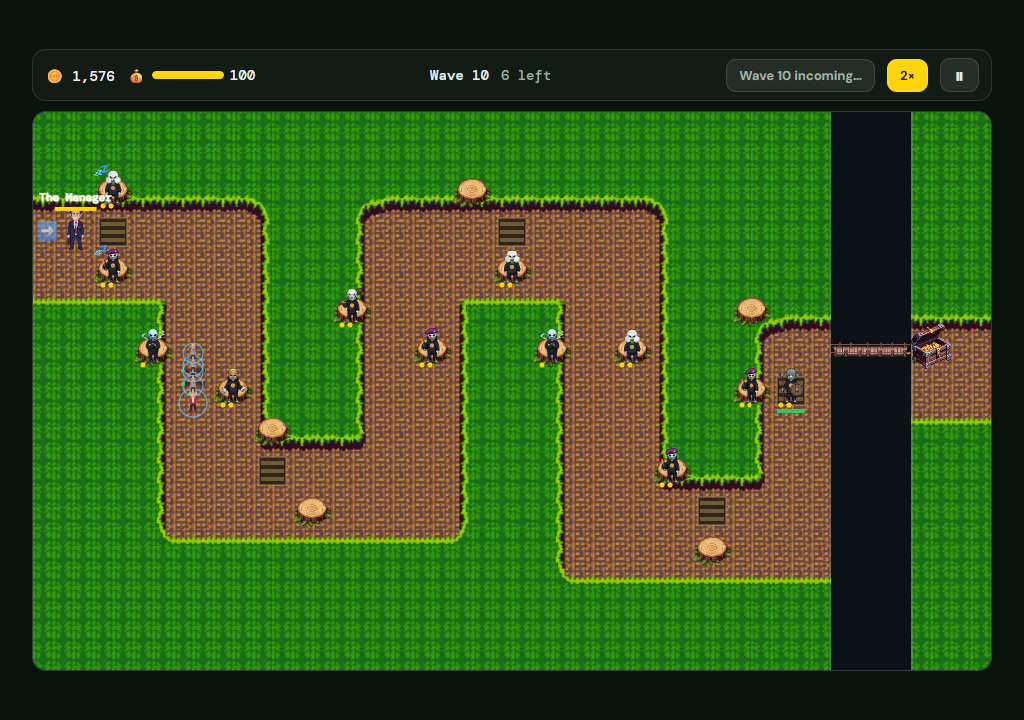The width and height of the screenshot is (1024, 720).
Task: Click the empty stump above the top-middle grate
Action: (472, 191)
